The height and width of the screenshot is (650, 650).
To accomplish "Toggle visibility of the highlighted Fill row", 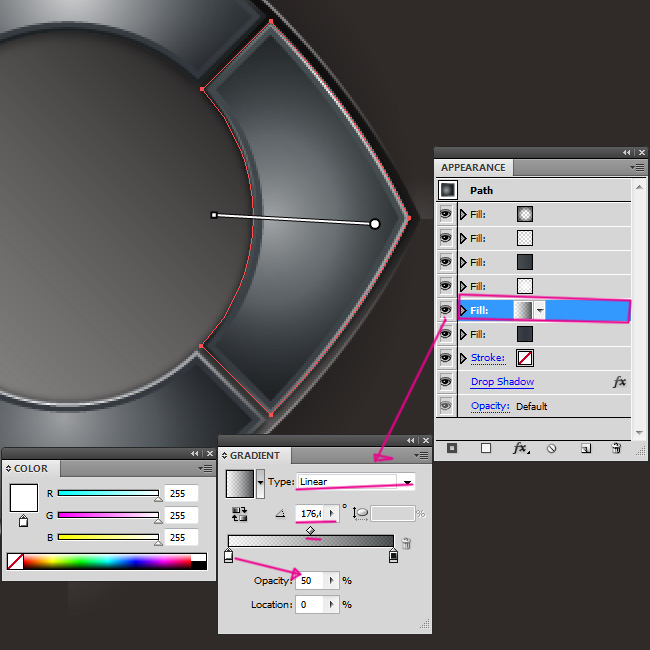I will coord(446,310).
